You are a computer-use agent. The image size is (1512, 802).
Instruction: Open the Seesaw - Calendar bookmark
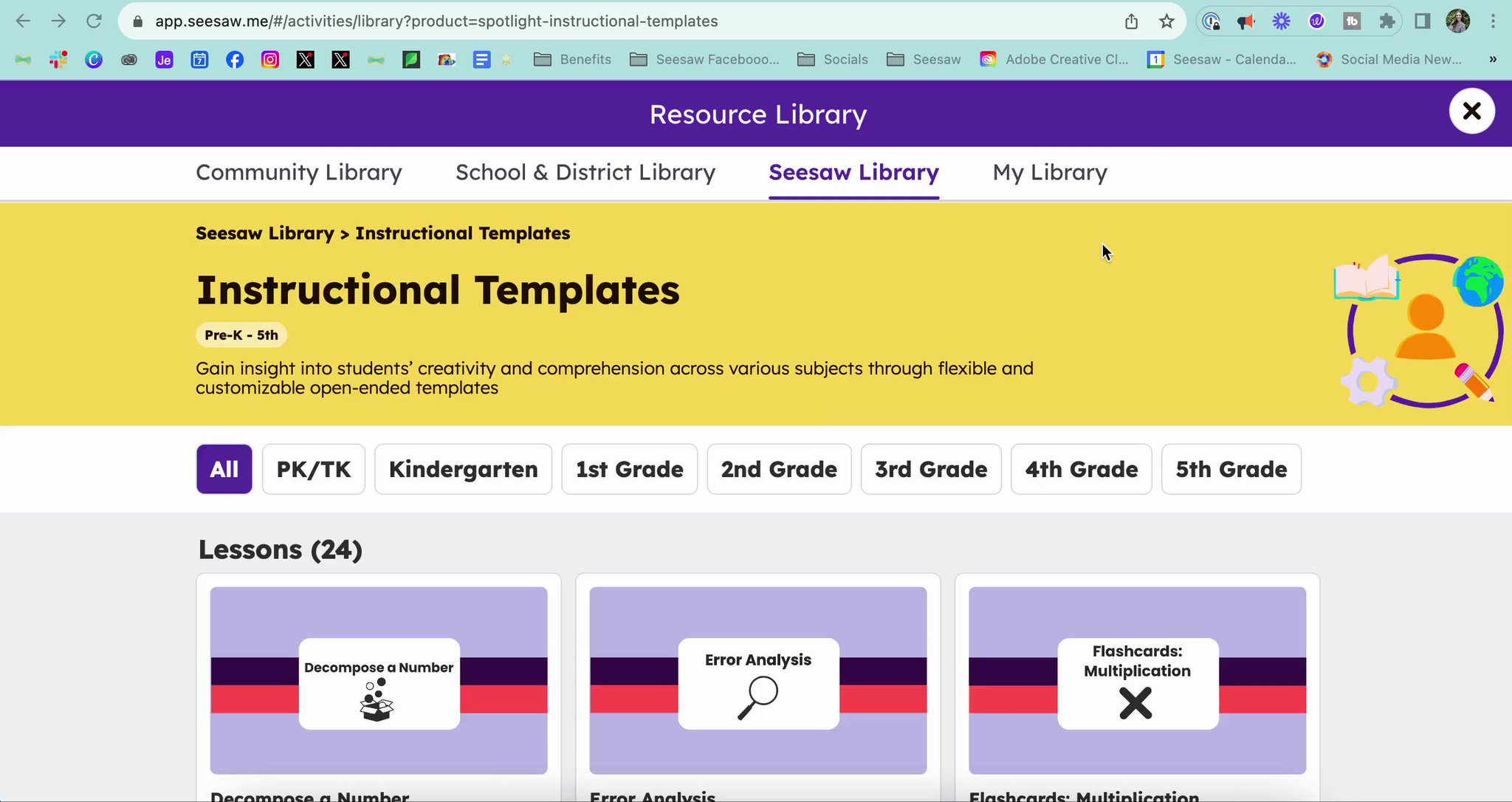click(x=1221, y=60)
